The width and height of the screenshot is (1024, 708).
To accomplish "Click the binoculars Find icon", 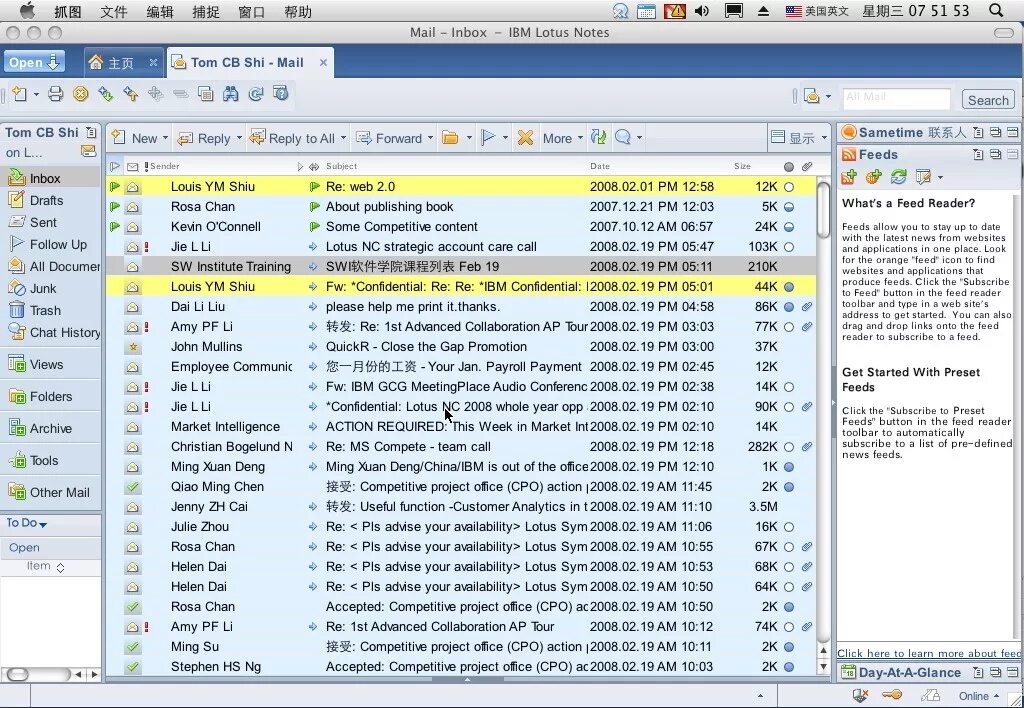I will pos(231,94).
